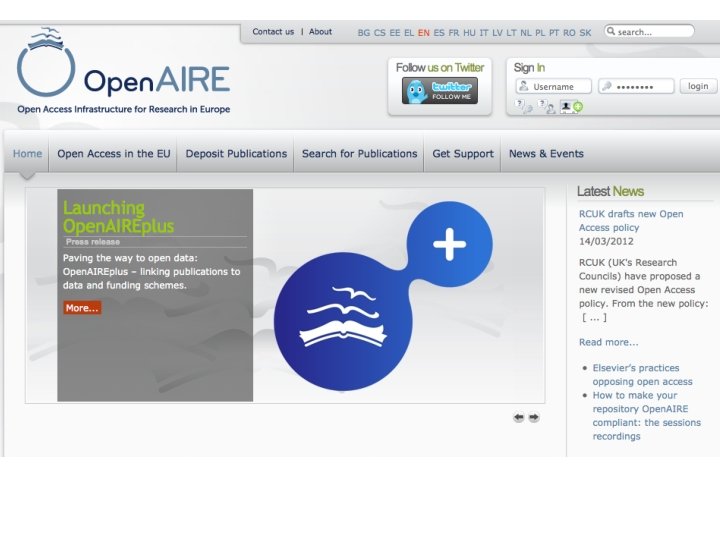
Task: Open Open Access in the EU menu
Action: [x=113, y=153]
